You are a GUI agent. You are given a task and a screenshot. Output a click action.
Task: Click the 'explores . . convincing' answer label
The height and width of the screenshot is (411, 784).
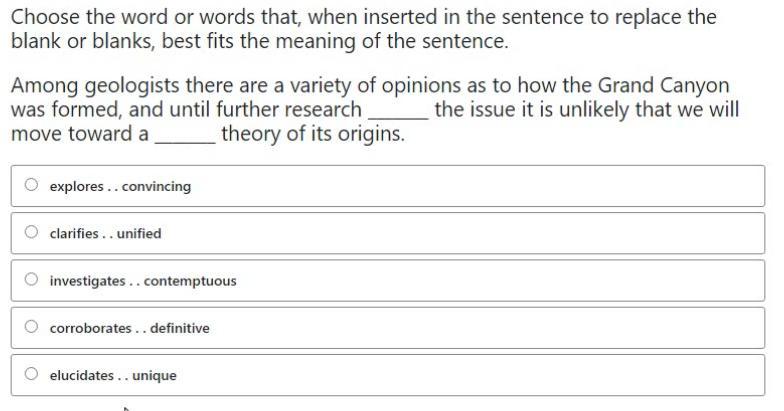[x=120, y=186]
